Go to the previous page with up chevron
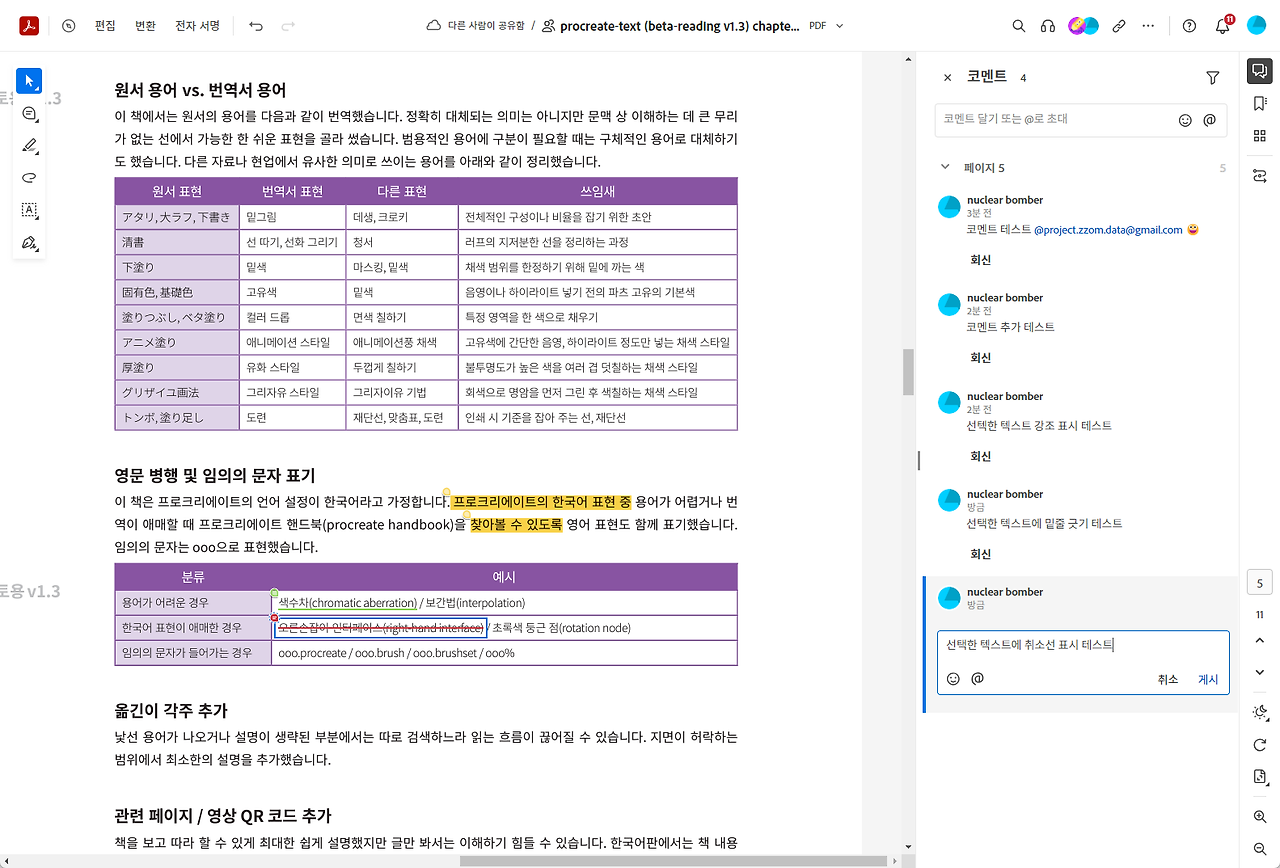The width and height of the screenshot is (1280, 868). coord(1259,640)
